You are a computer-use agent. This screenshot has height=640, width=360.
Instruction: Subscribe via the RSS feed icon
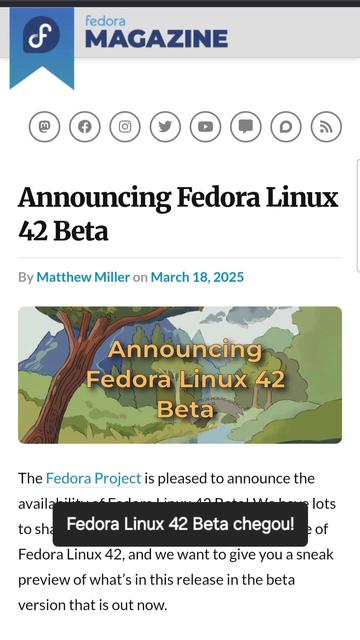(x=326, y=127)
